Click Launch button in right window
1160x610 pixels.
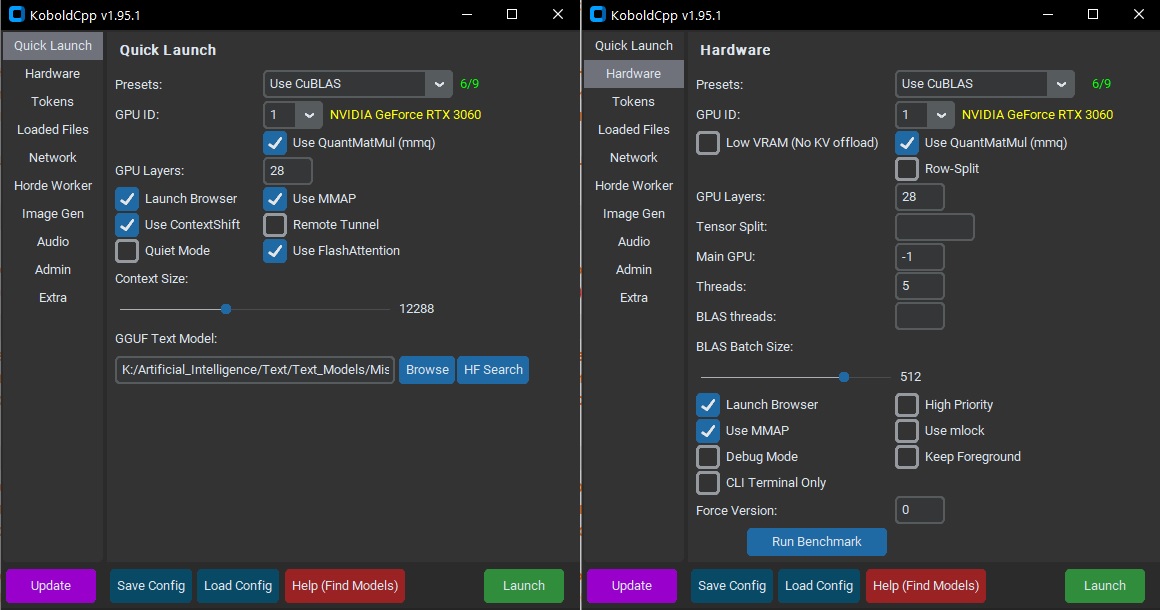point(1105,586)
